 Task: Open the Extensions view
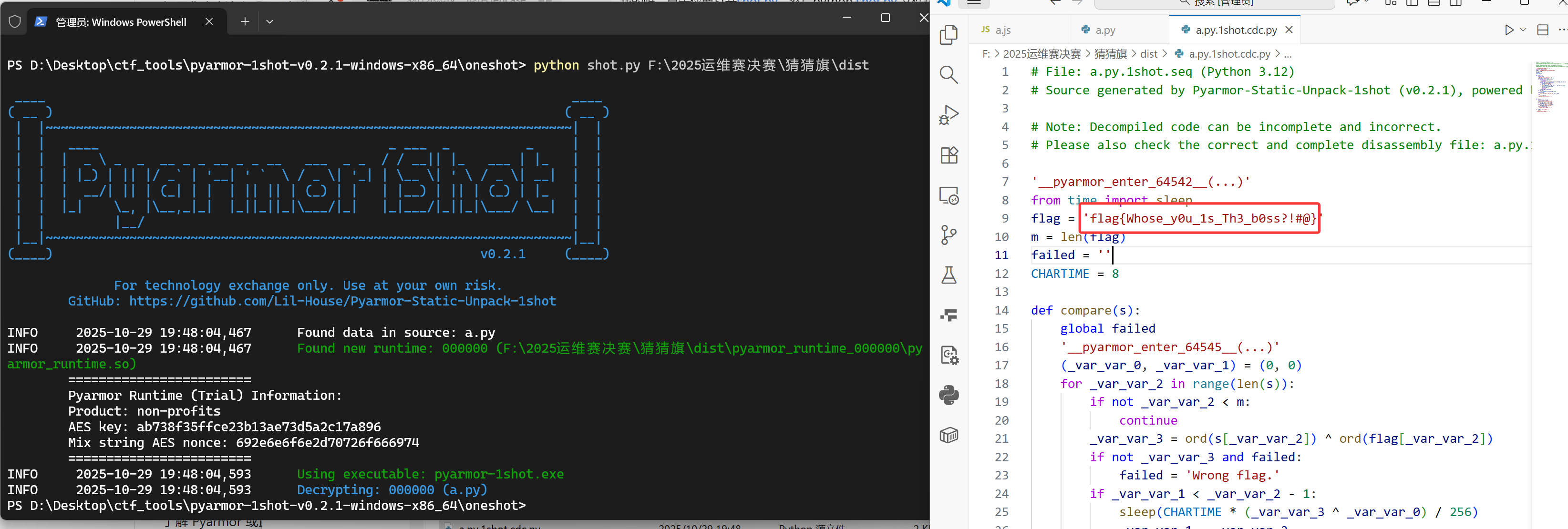(x=949, y=155)
